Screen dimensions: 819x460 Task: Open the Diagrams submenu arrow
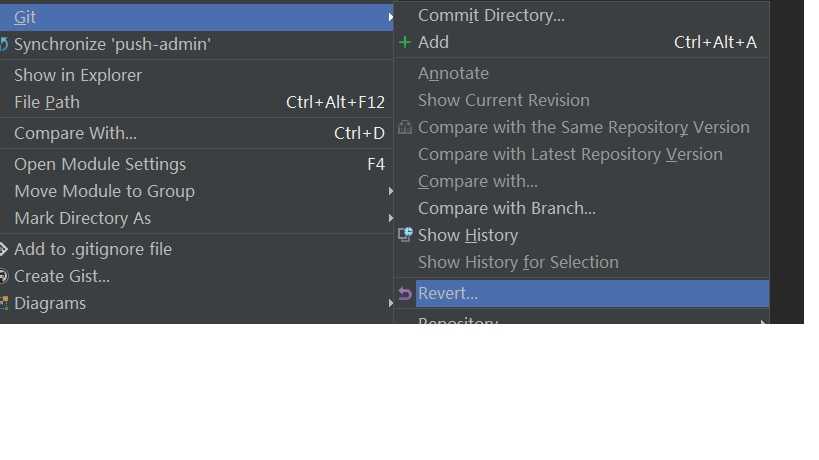pyautogui.click(x=389, y=303)
